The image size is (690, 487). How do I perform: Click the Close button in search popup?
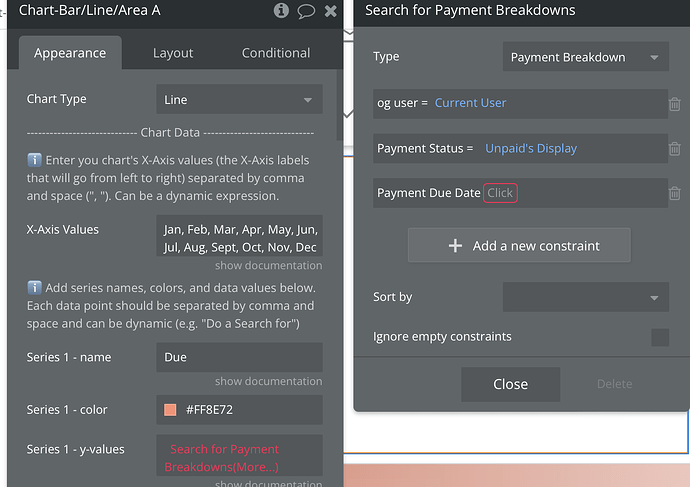(x=510, y=384)
